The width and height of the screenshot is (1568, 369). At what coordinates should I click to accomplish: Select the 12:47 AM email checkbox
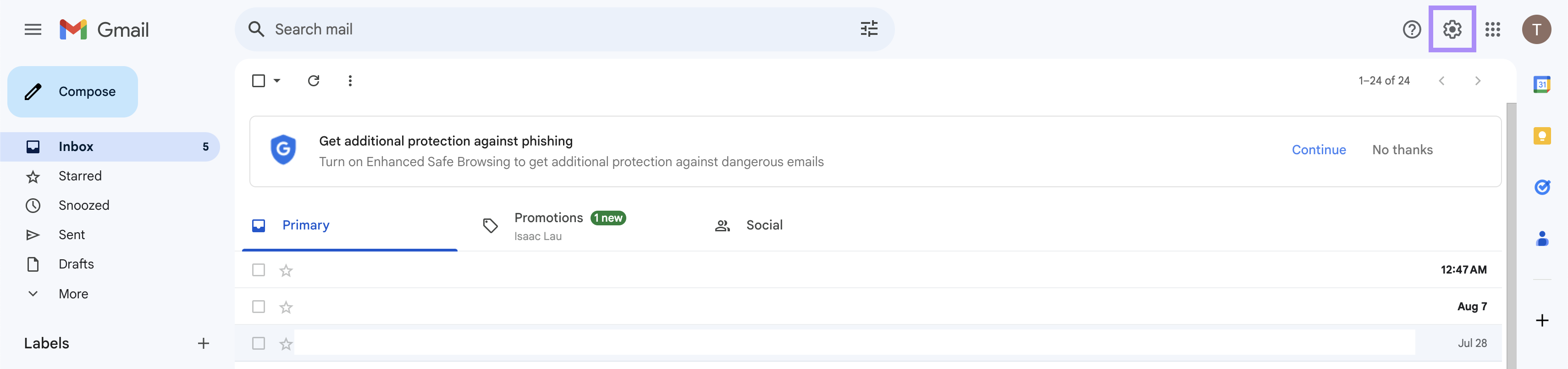[259, 270]
